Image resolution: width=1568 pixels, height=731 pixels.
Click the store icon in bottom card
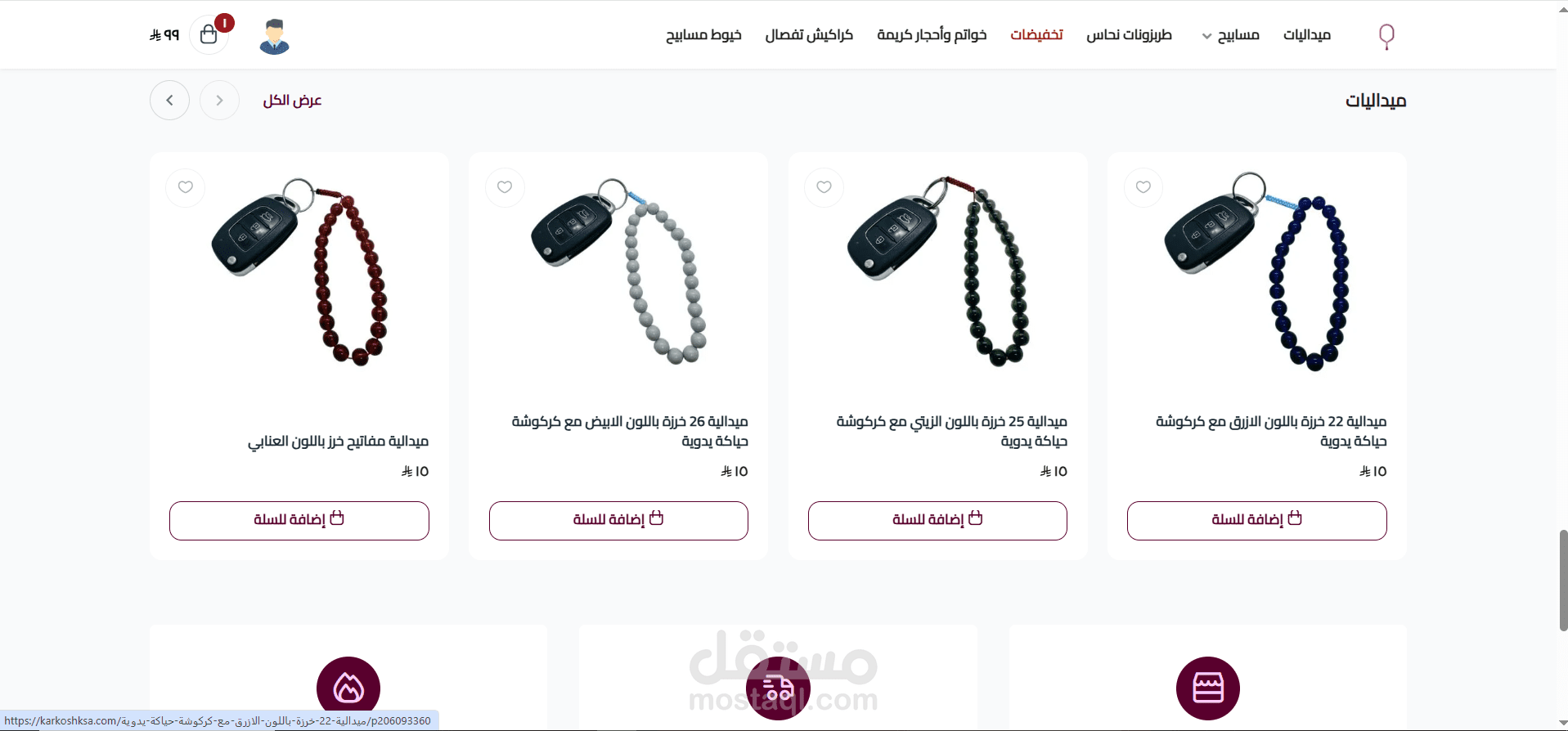tap(1208, 688)
